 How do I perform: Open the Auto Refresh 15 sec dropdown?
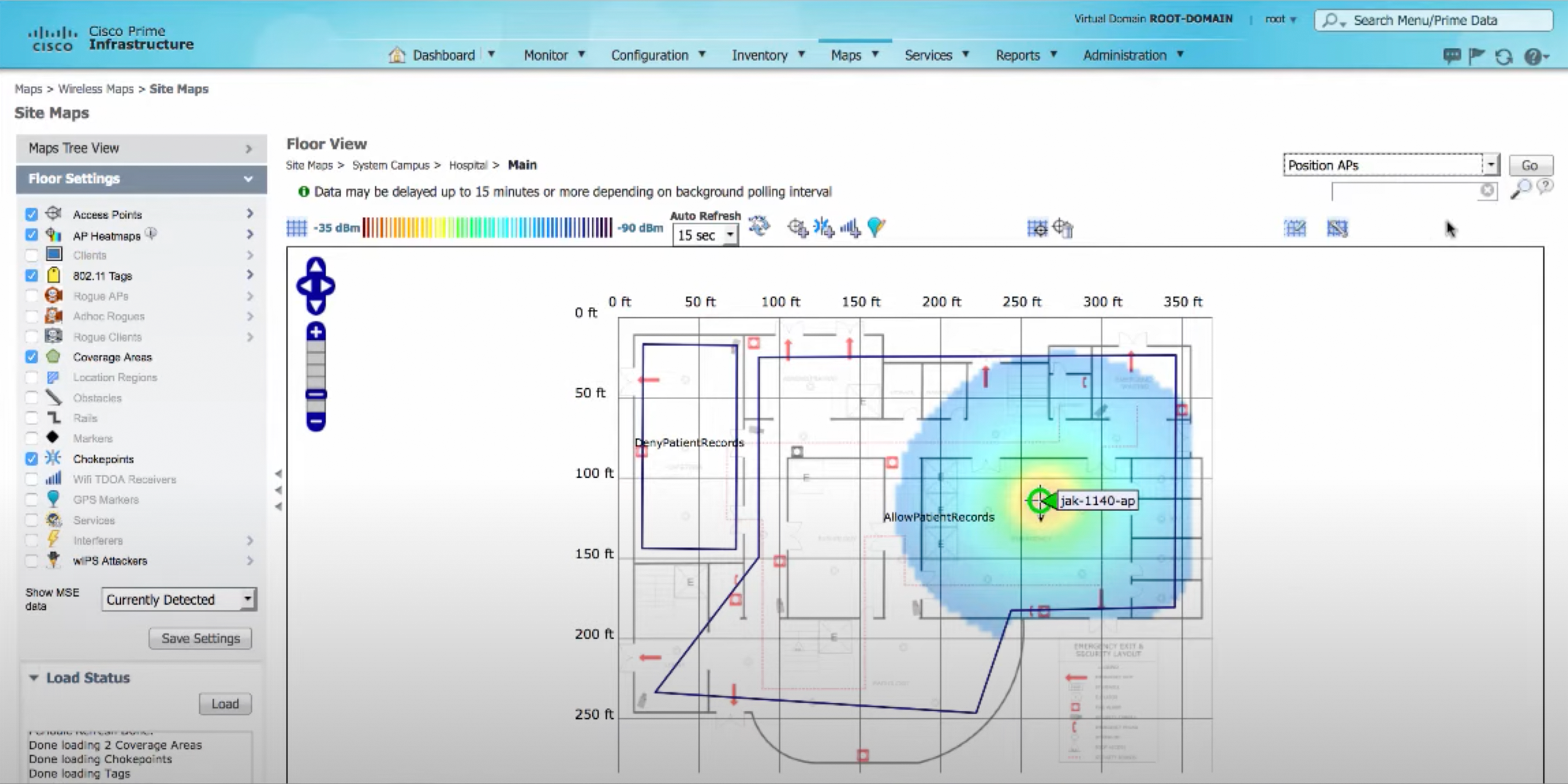pos(705,235)
